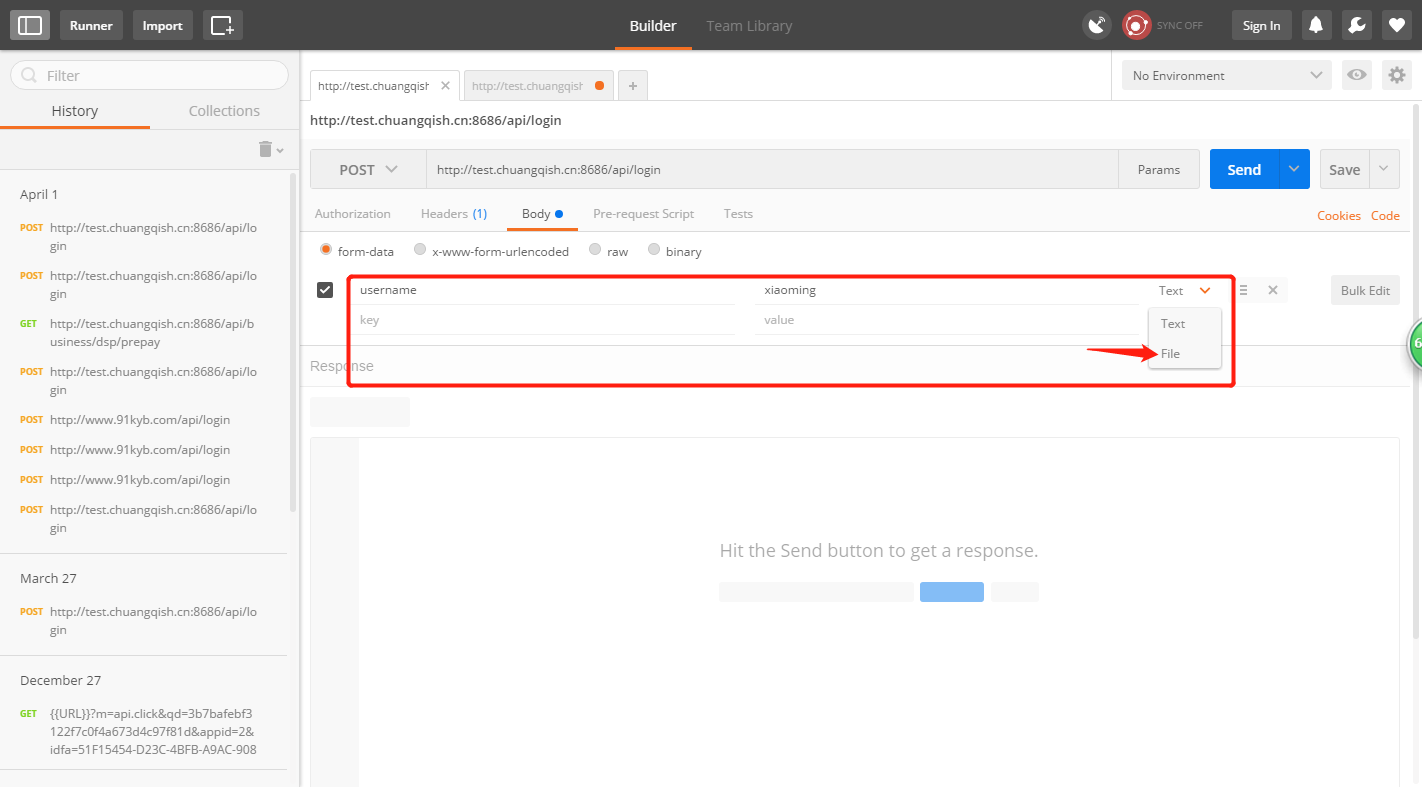Switch to the Team Library tab
The width and height of the screenshot is (1422, 787).
(x=749, y=26)
